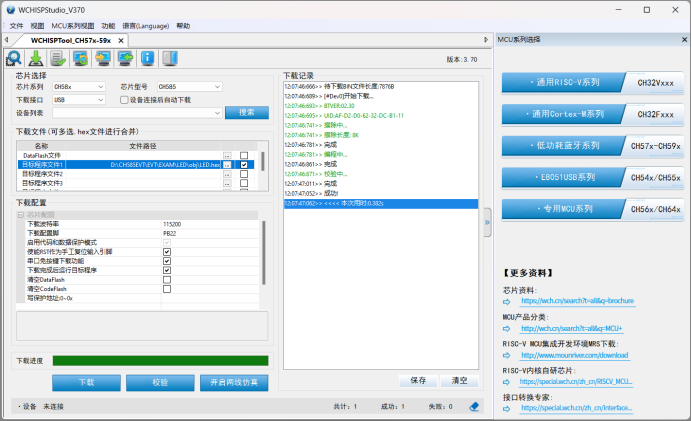Click the 搜索 button
The height and width of the screenshot is (421, 692).
click(x=247, y=113)
